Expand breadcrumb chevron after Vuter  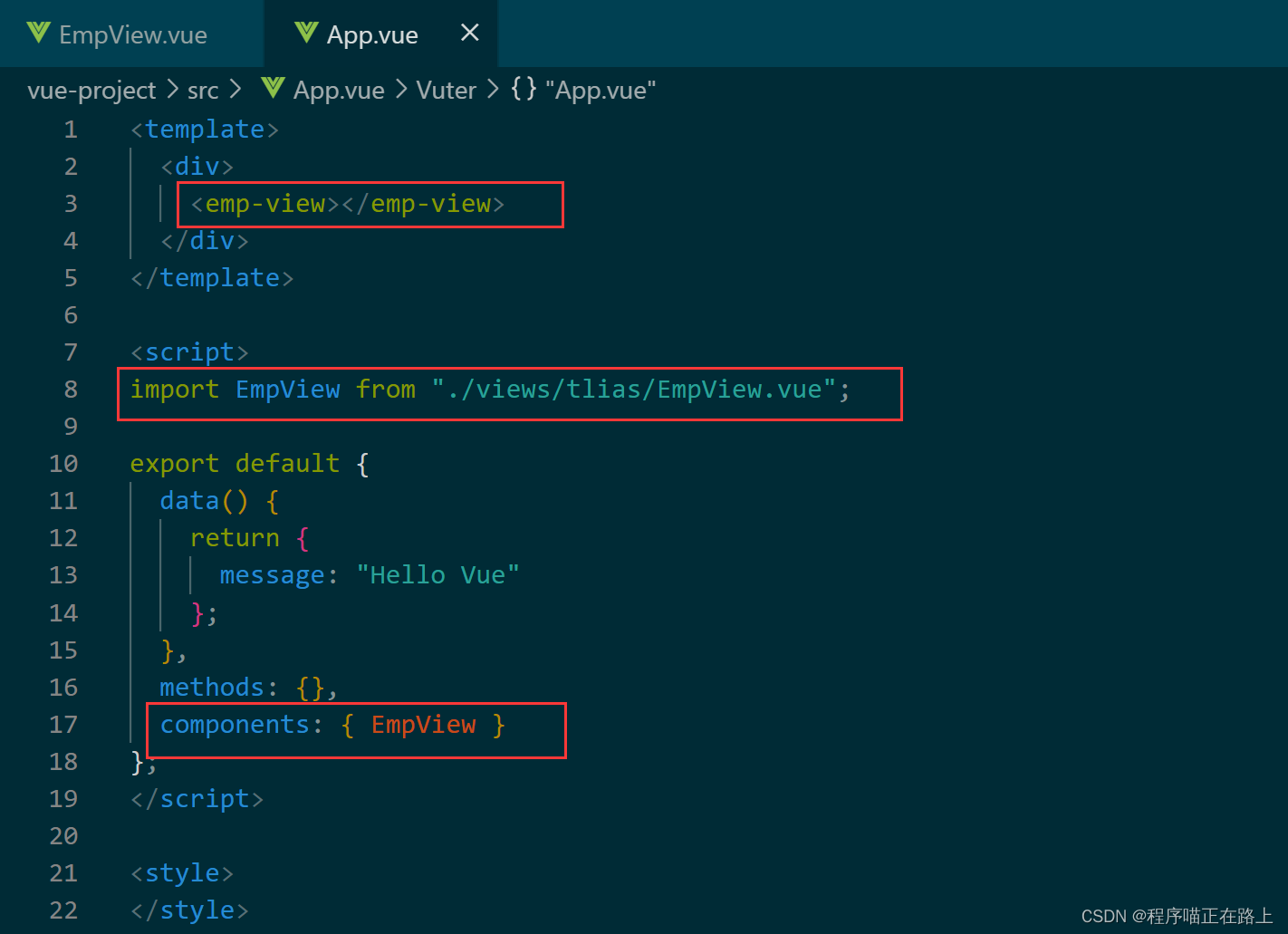point(493,89)
